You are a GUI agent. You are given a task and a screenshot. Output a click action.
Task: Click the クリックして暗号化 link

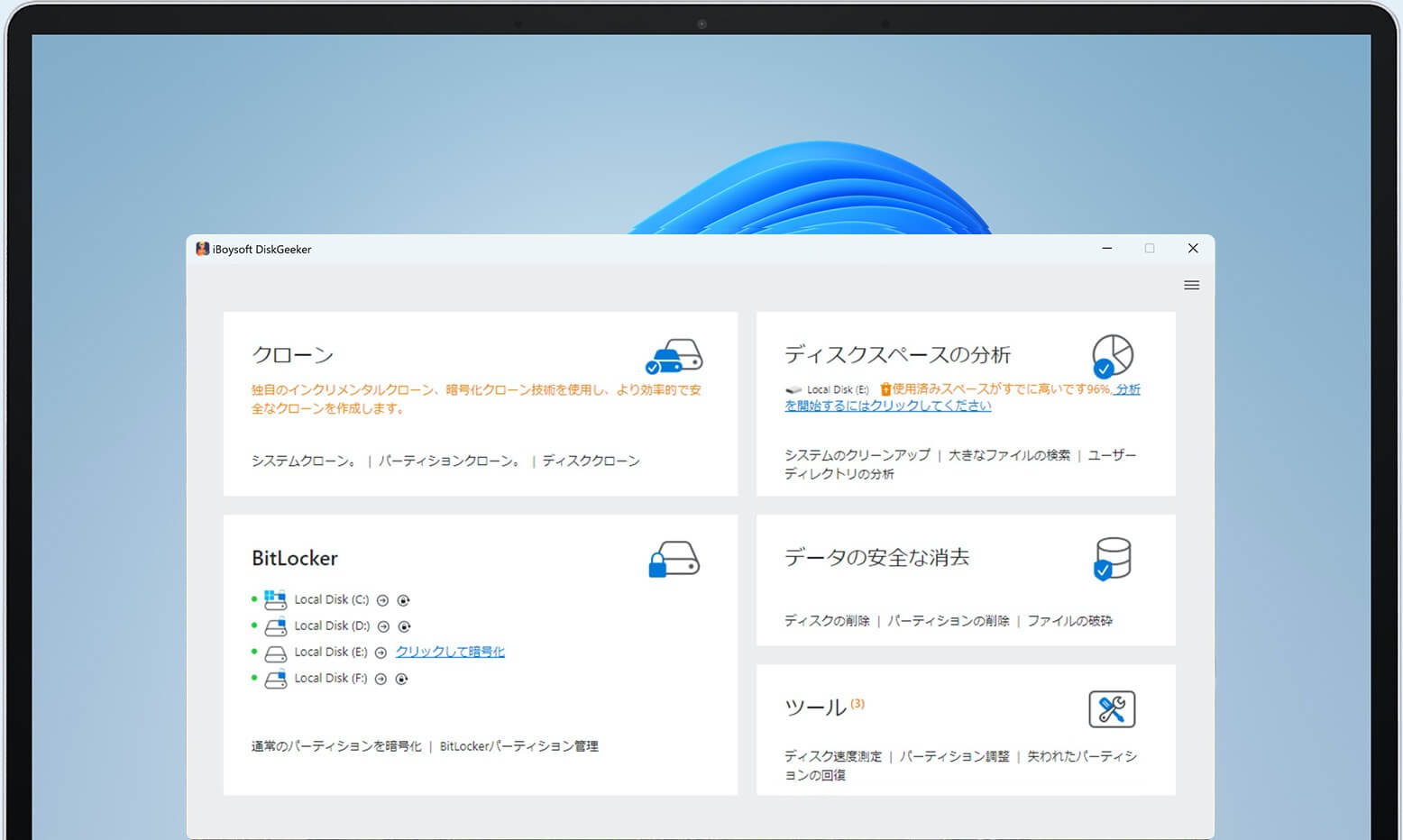pyautogui.click(x=450, y=652)
